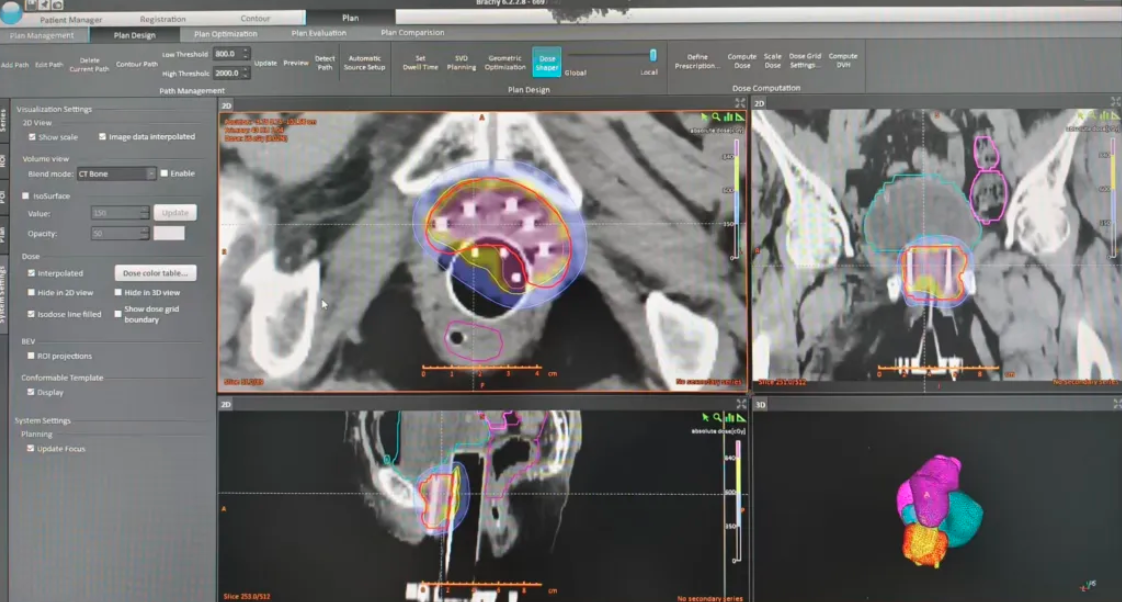
Task: Click Compute Dose
Action: coord(742,60)
